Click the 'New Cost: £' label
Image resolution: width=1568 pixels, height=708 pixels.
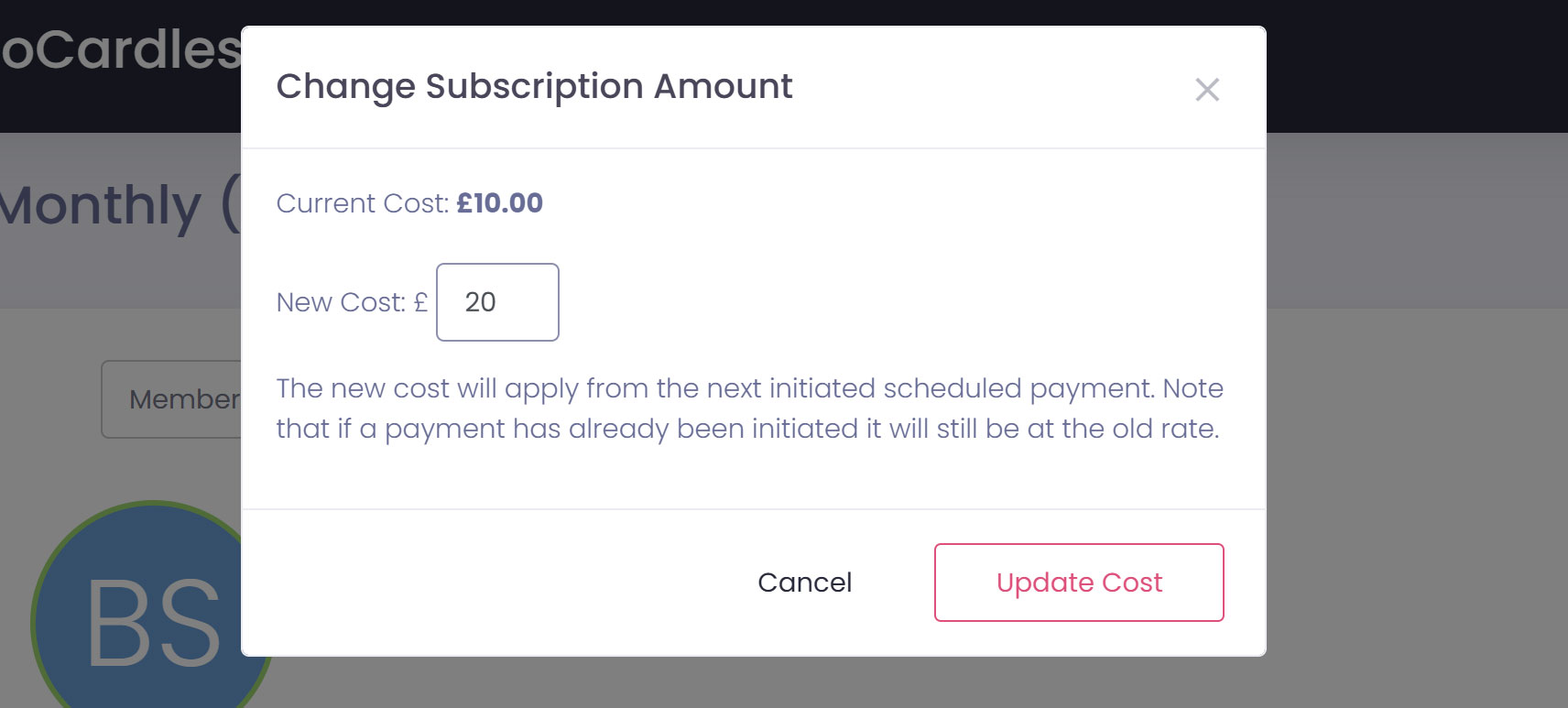[352, 302]
